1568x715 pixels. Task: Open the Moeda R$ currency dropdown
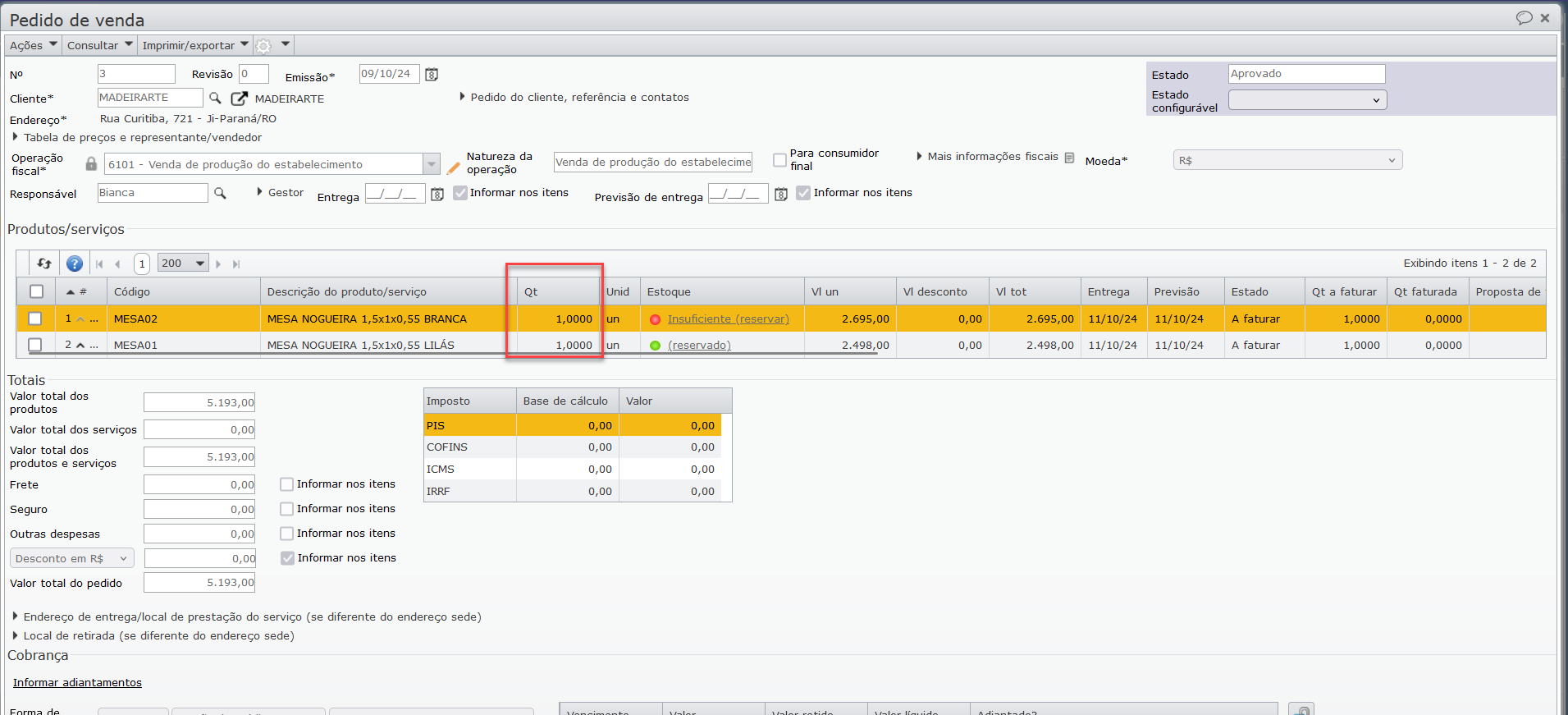point(1287,160)
